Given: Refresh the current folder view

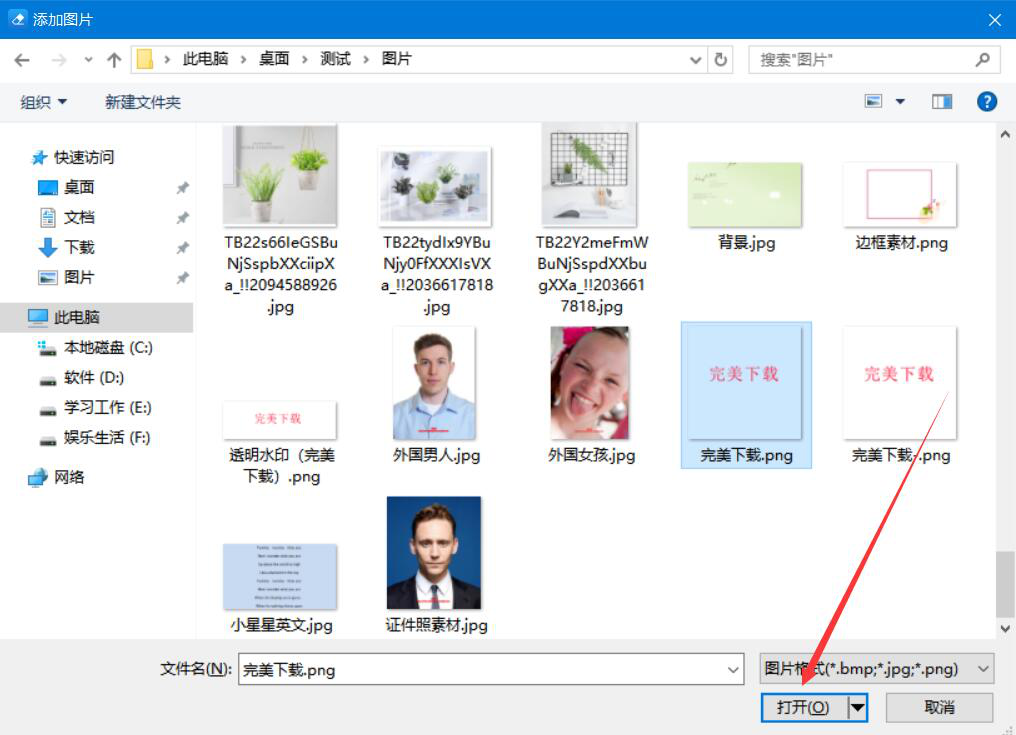Looking at the screenshot, I should (721, 60).
